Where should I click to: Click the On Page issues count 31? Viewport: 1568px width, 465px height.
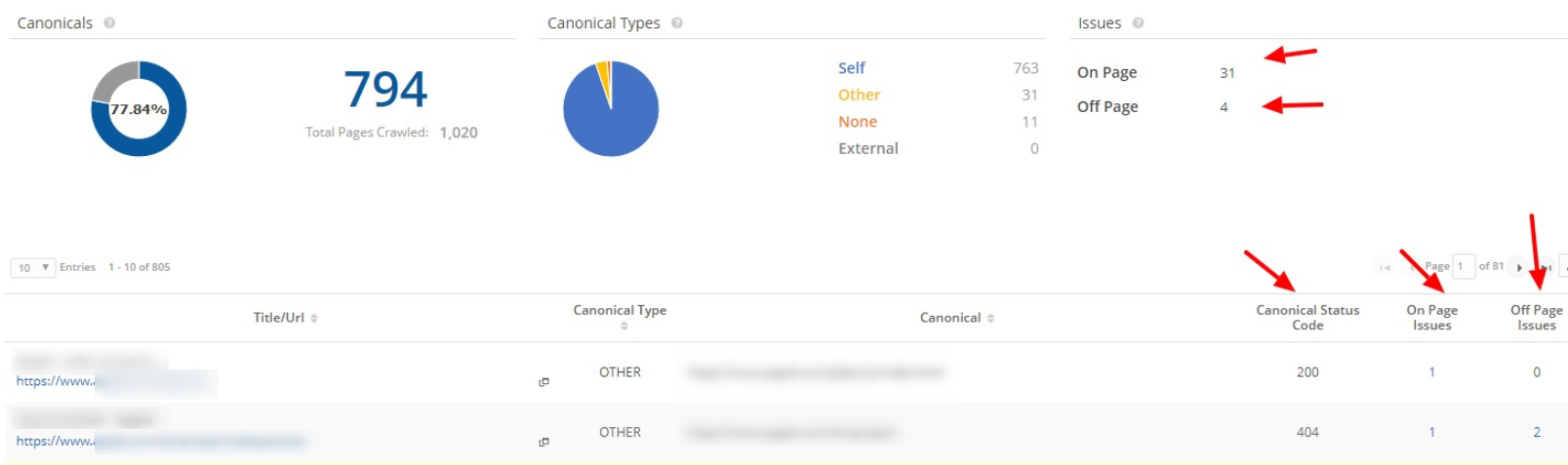[1226, 73]
